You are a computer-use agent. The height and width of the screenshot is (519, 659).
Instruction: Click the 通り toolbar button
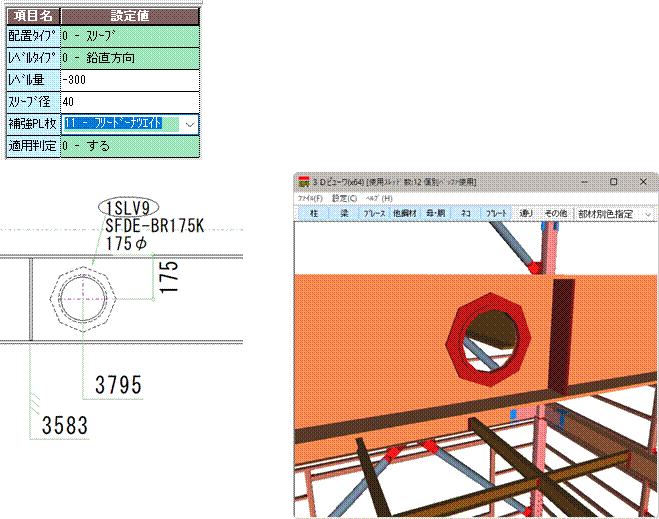pyautogui.click(x=526, y=214)
